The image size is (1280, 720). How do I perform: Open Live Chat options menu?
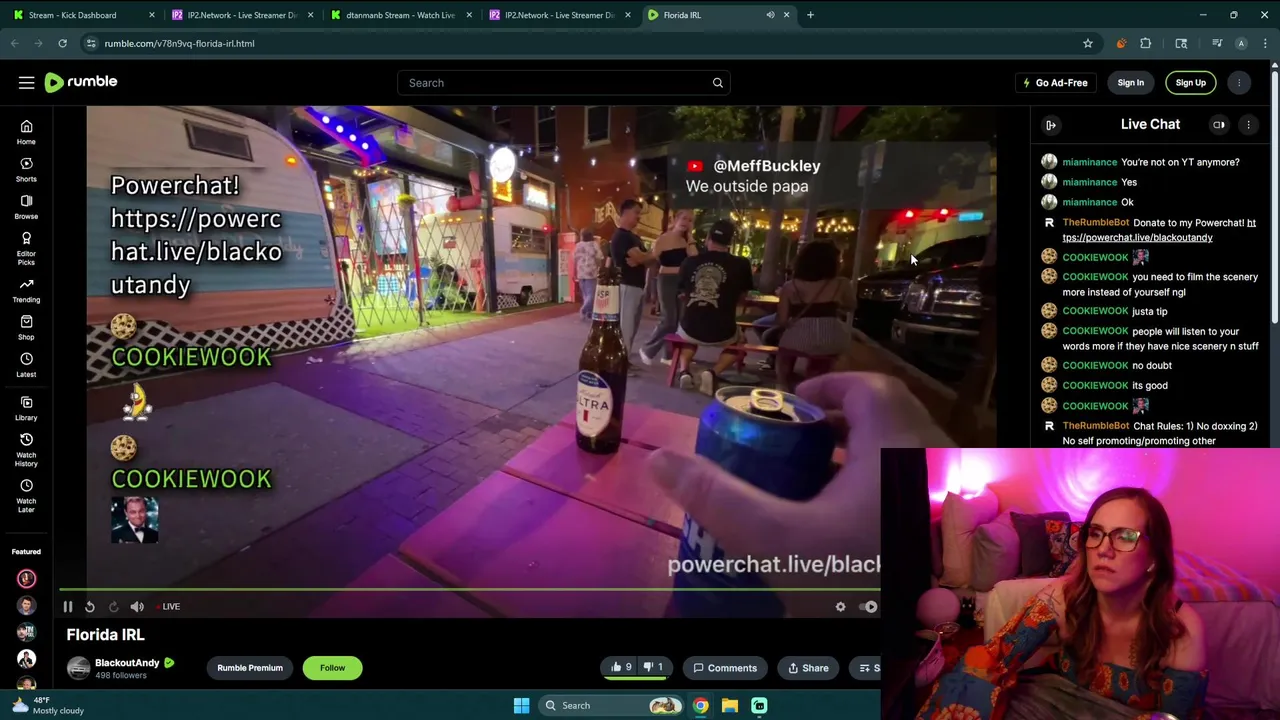click(x=1248, y=125)
